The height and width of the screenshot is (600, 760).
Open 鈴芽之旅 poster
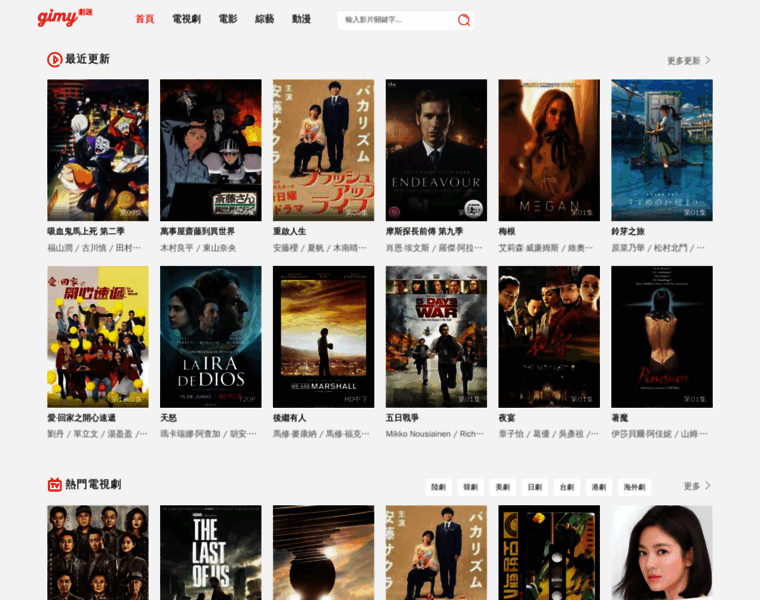click(x=662, y=150)
